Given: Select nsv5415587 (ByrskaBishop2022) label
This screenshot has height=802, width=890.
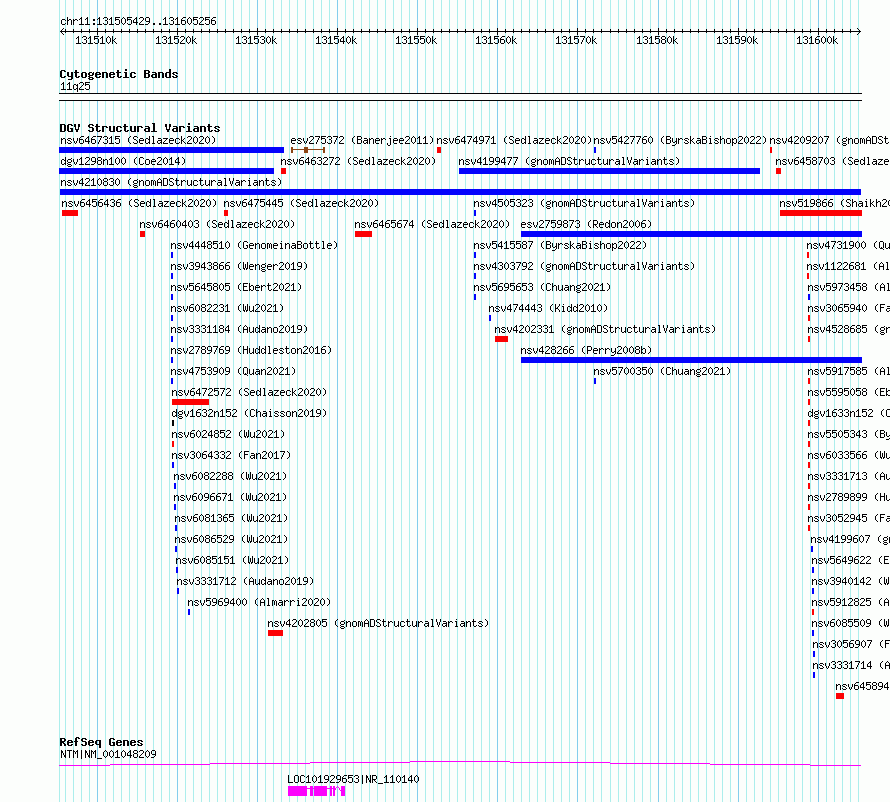Looking at the screenshot, I should click(x=560, y=245).
